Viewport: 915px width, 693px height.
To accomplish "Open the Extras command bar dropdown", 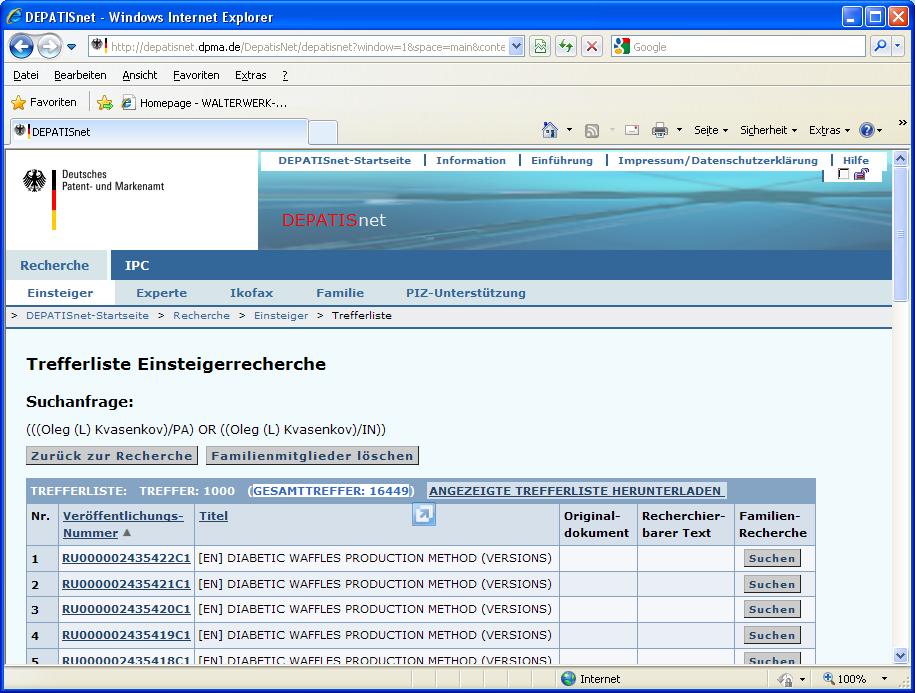I will tap(829, 130).
